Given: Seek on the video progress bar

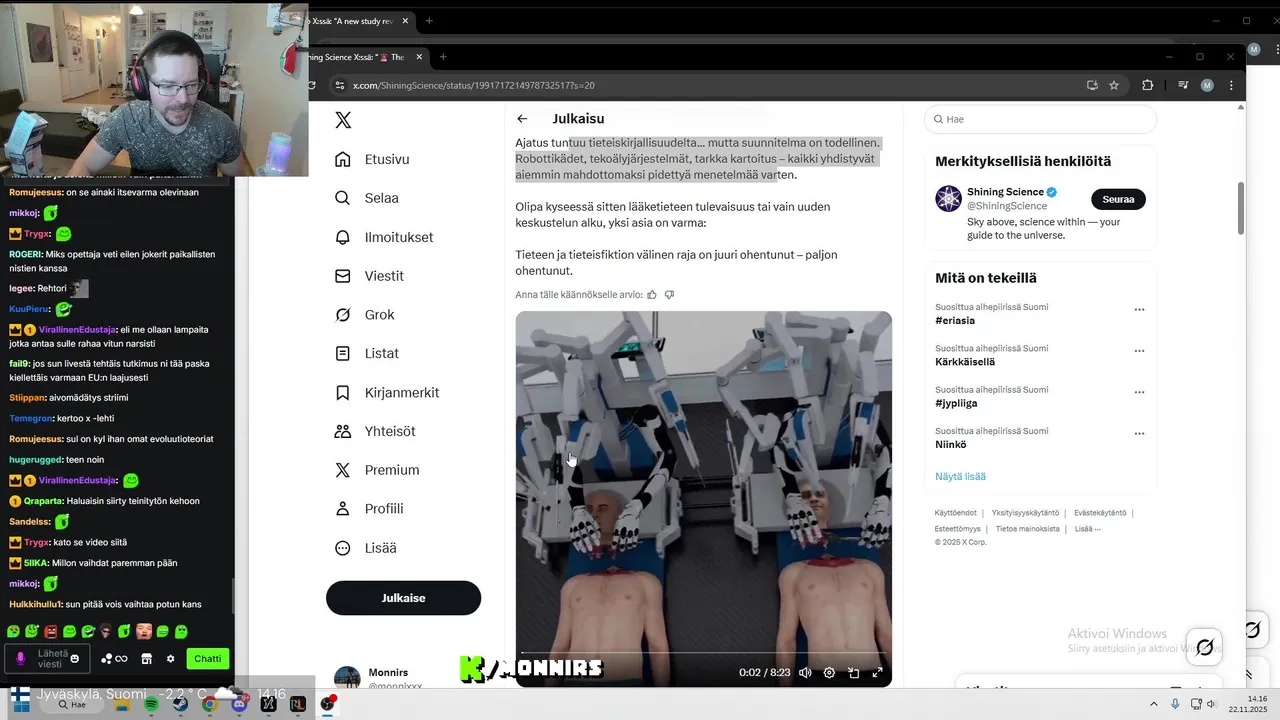Looking at the screenshot, I should [703, 653].
